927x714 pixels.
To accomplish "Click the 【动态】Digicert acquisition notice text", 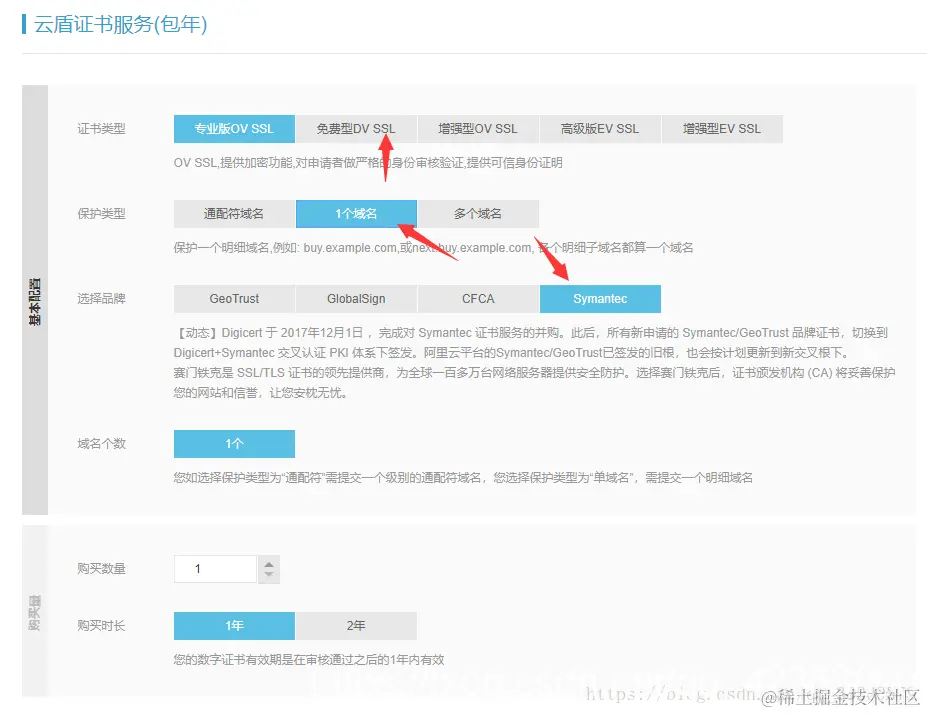I will tap(530, 343).
